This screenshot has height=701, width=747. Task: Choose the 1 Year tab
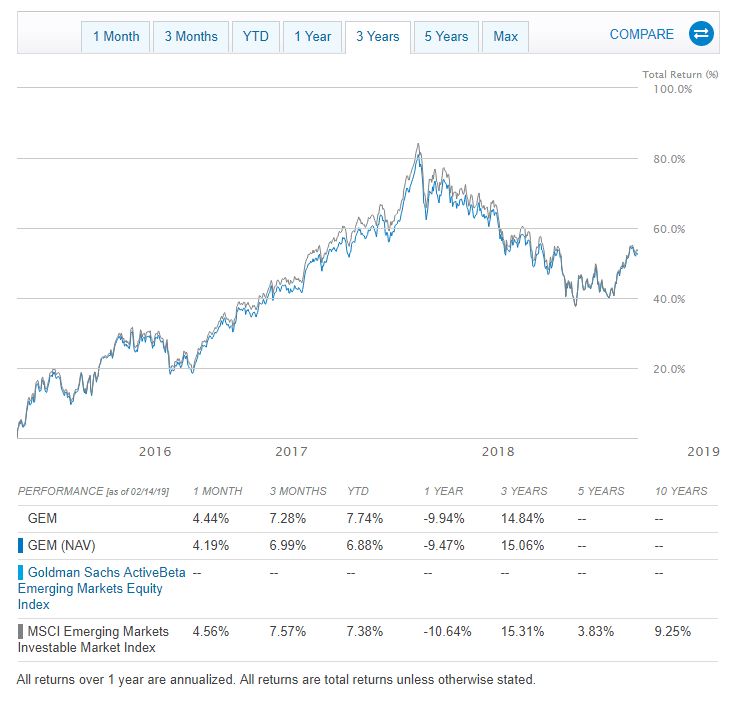pos(313,37)
